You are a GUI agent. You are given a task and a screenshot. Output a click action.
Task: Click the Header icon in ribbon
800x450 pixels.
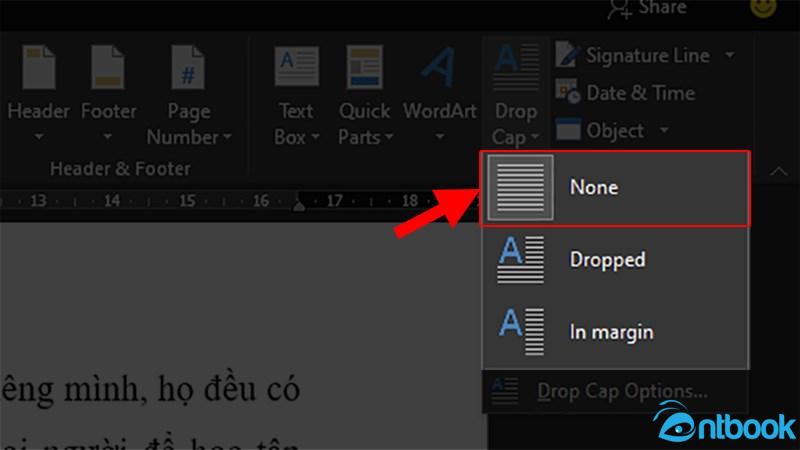38,67
